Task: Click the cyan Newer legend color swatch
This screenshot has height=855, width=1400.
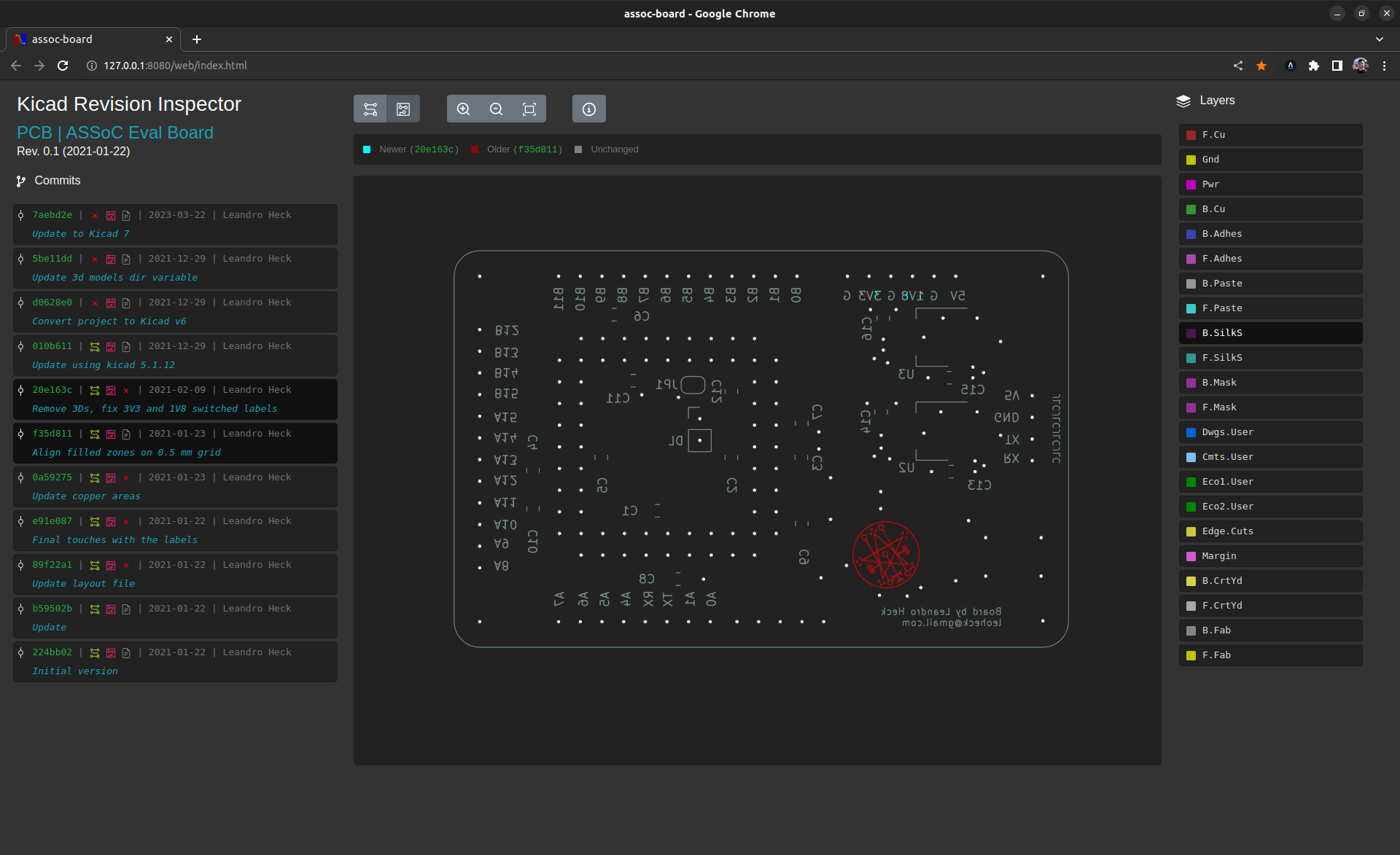Action: 367,149
